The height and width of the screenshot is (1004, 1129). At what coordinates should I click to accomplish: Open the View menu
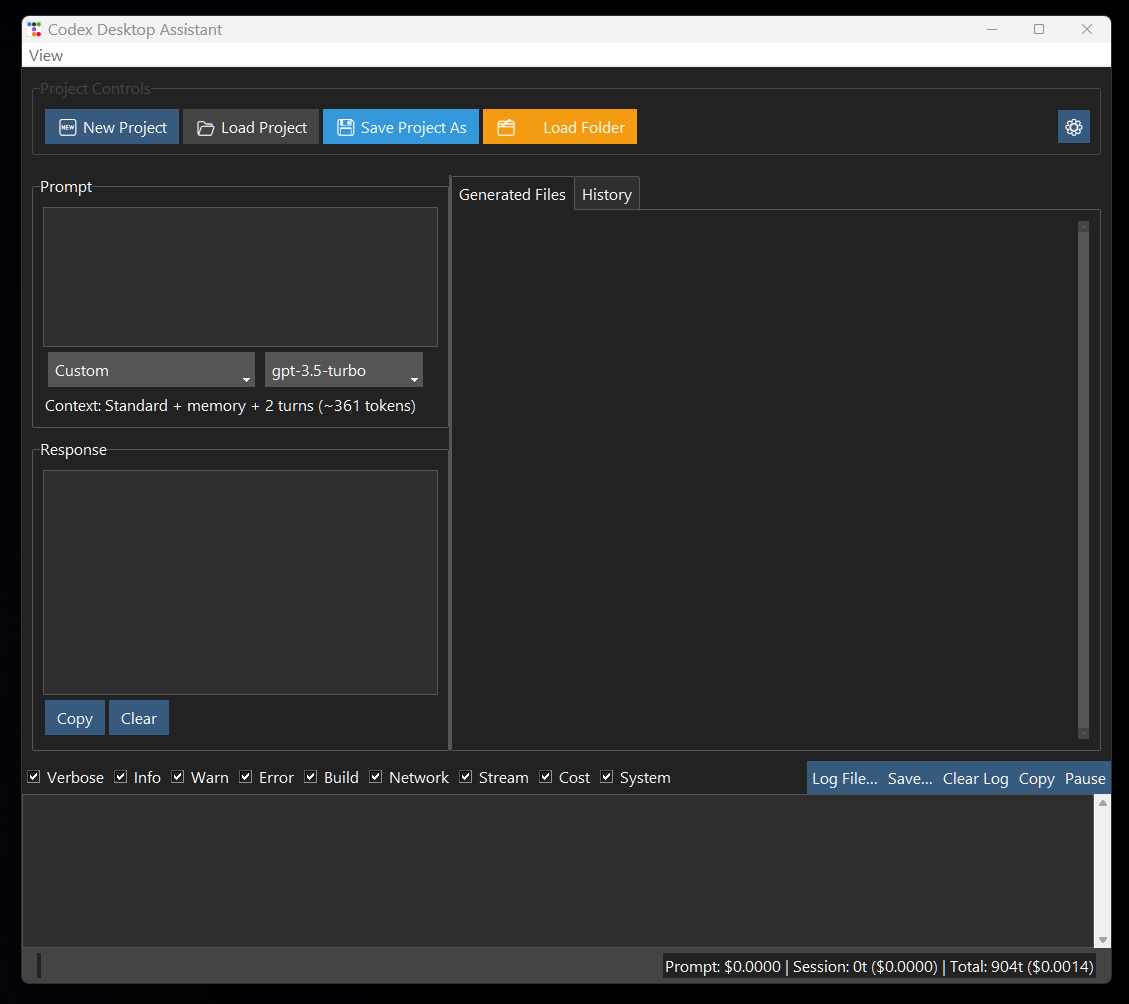tap(46, 56)
